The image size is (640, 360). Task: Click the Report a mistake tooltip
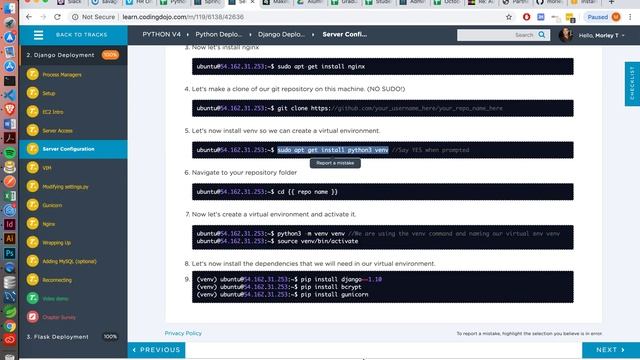[x=335, y=163]
